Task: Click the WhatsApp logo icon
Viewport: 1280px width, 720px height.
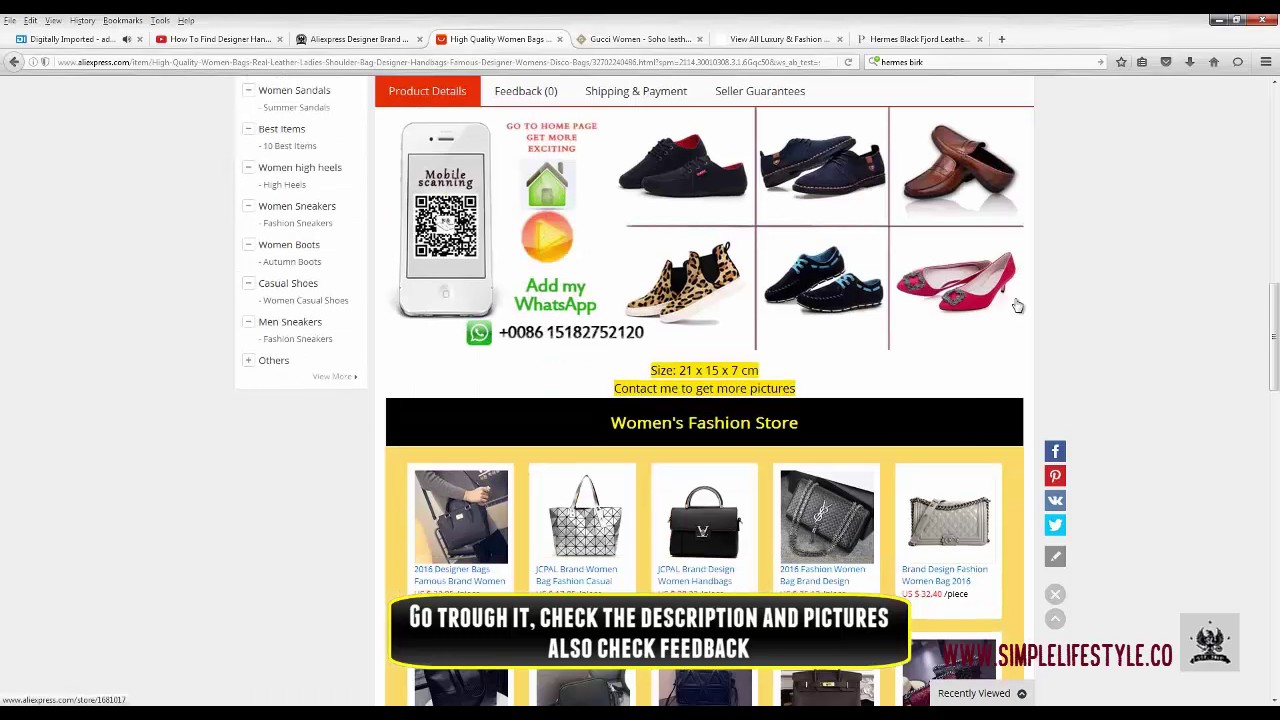Action: click(479, 332)
